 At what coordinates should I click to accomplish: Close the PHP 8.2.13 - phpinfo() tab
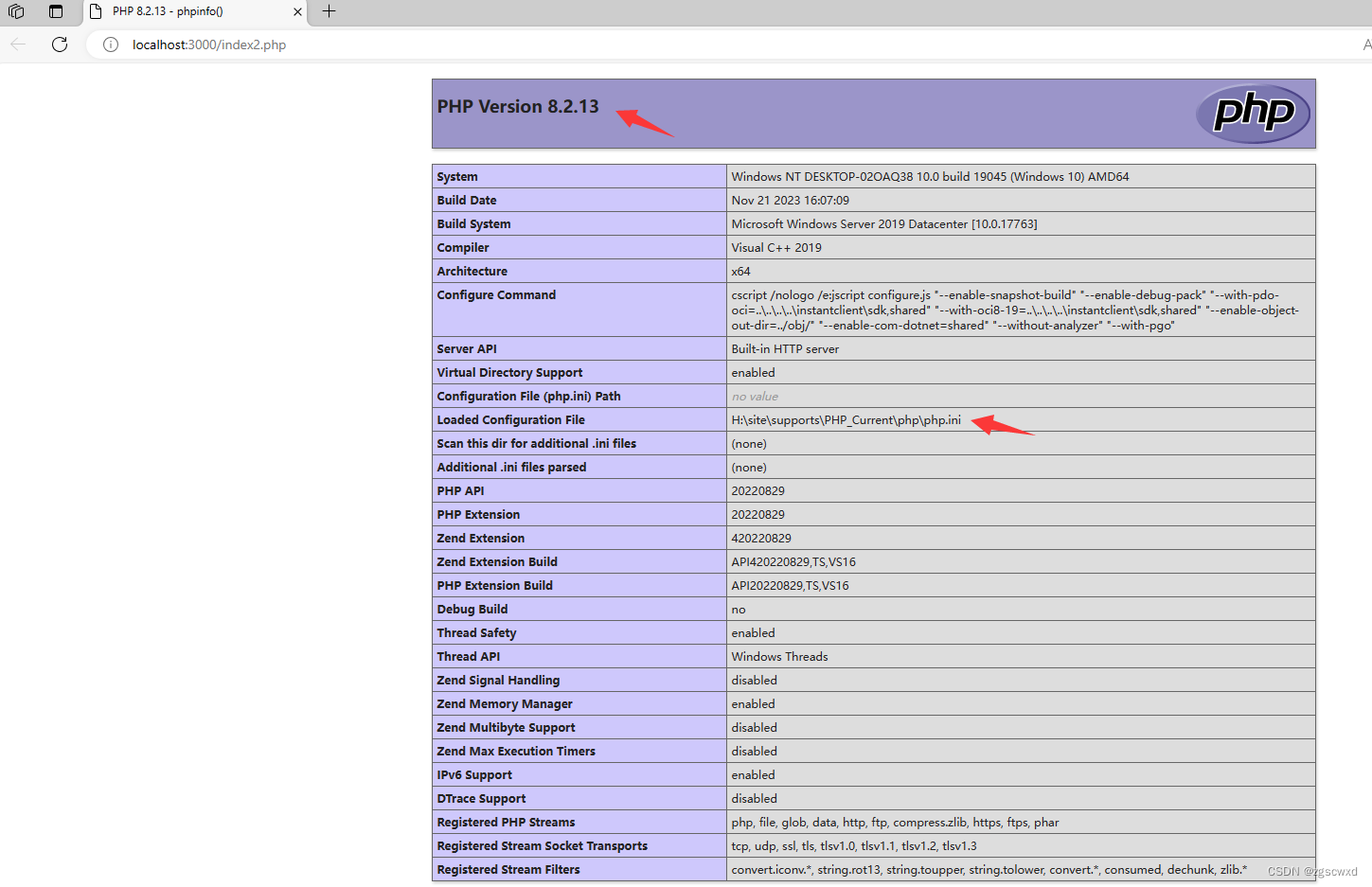coord(297,11)
